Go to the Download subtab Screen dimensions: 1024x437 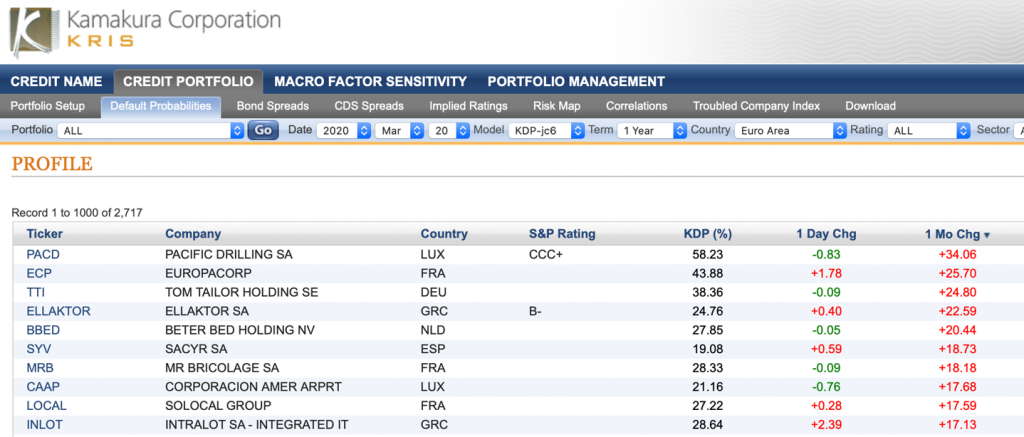(x=871, y=106)
